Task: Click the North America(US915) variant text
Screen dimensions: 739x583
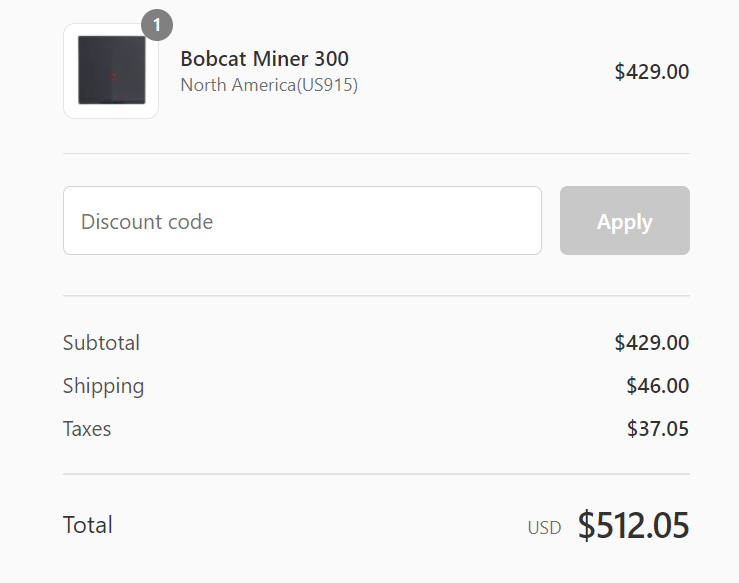Action: tap(269, 85)
